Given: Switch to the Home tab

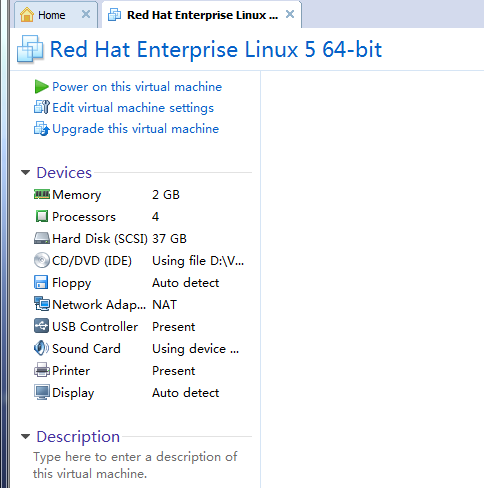Looking at the screenshot, I should pos(52,15).
